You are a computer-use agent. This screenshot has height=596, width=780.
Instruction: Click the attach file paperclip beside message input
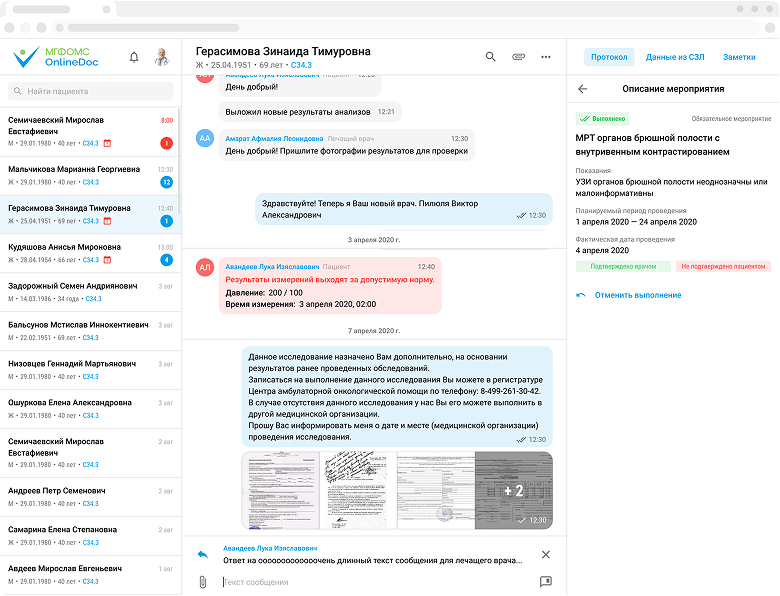click(x=202, y=581)
